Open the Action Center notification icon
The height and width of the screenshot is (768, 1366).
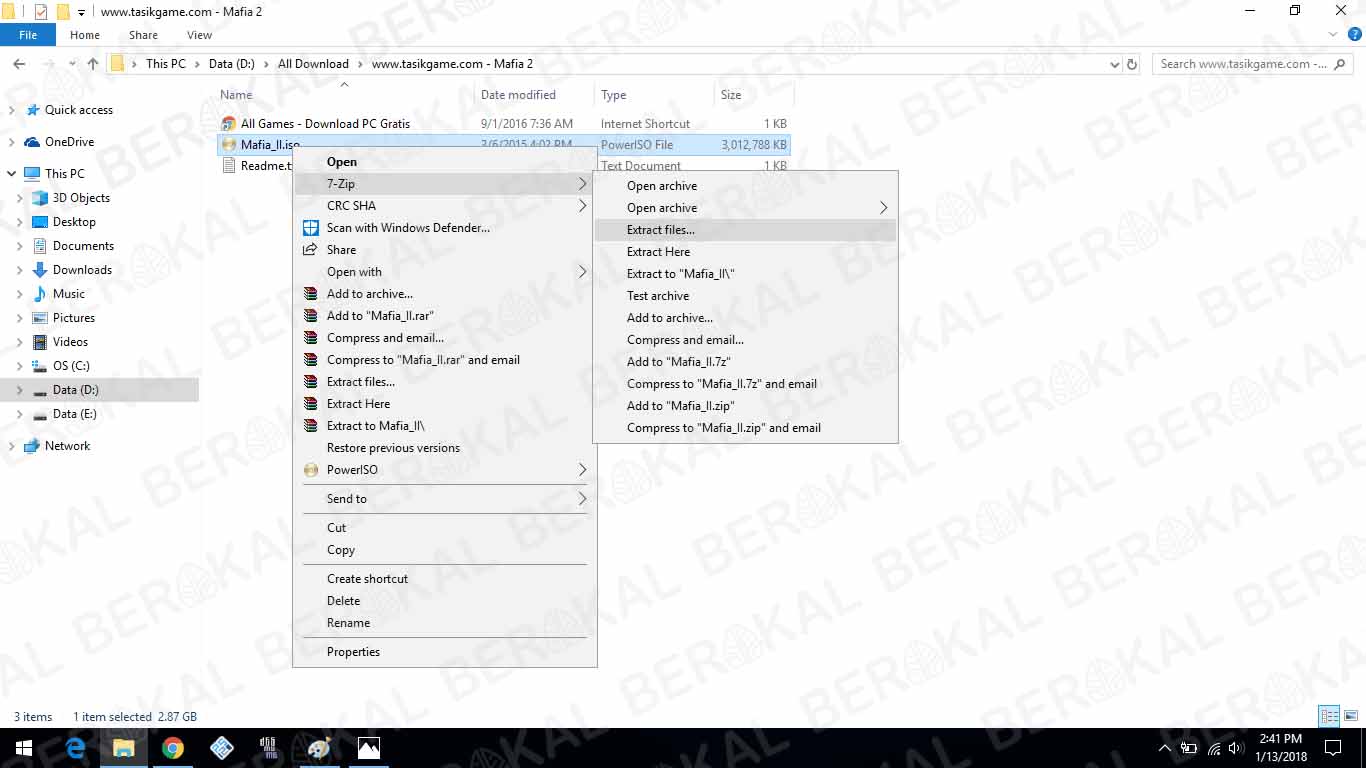point(1333,748)
